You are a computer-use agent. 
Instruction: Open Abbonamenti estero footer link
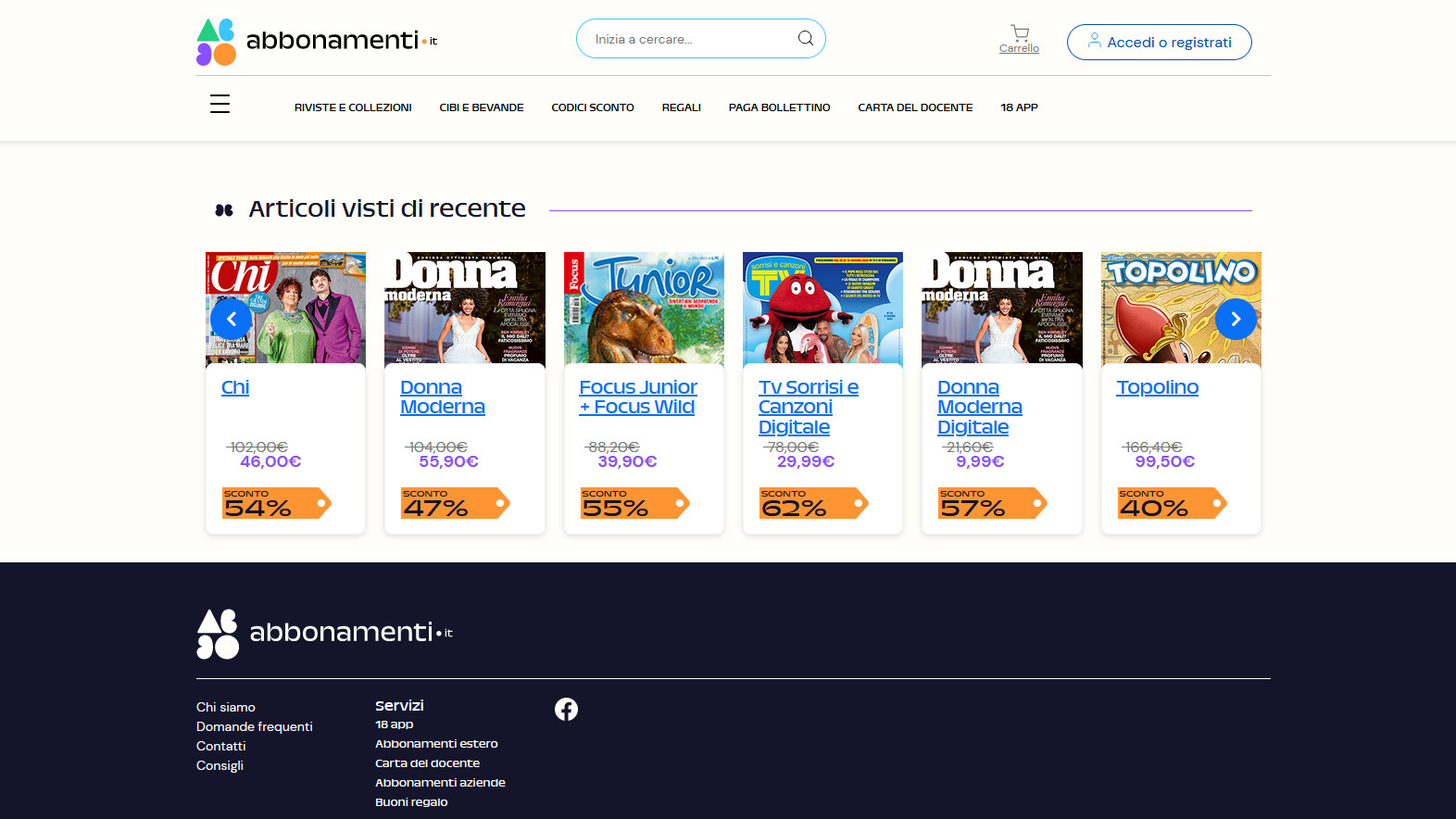[x=436, y=744]
